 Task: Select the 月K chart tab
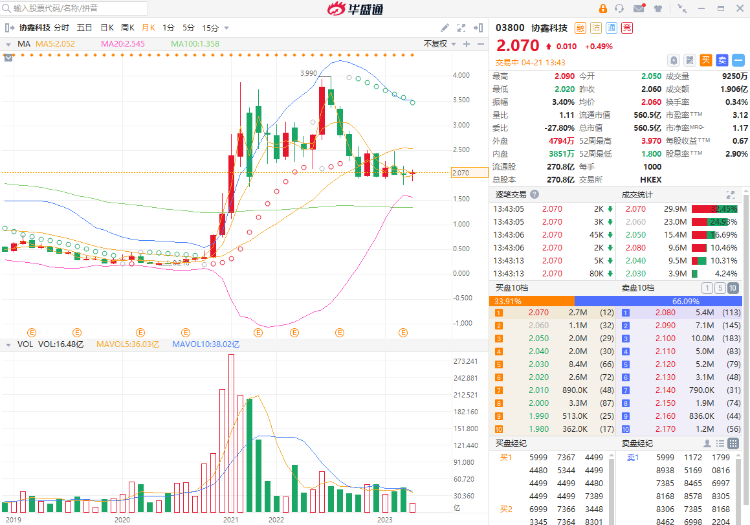click(148, 28)
